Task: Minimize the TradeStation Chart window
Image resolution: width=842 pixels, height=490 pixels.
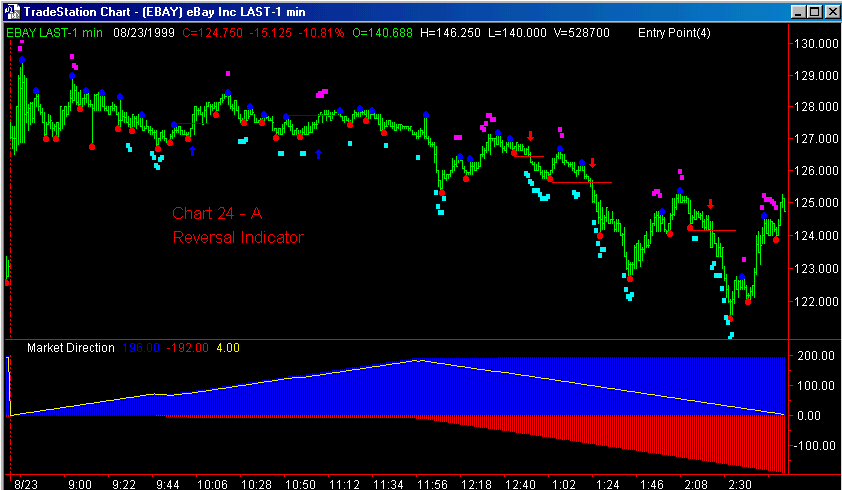Action: pos(799,11)
